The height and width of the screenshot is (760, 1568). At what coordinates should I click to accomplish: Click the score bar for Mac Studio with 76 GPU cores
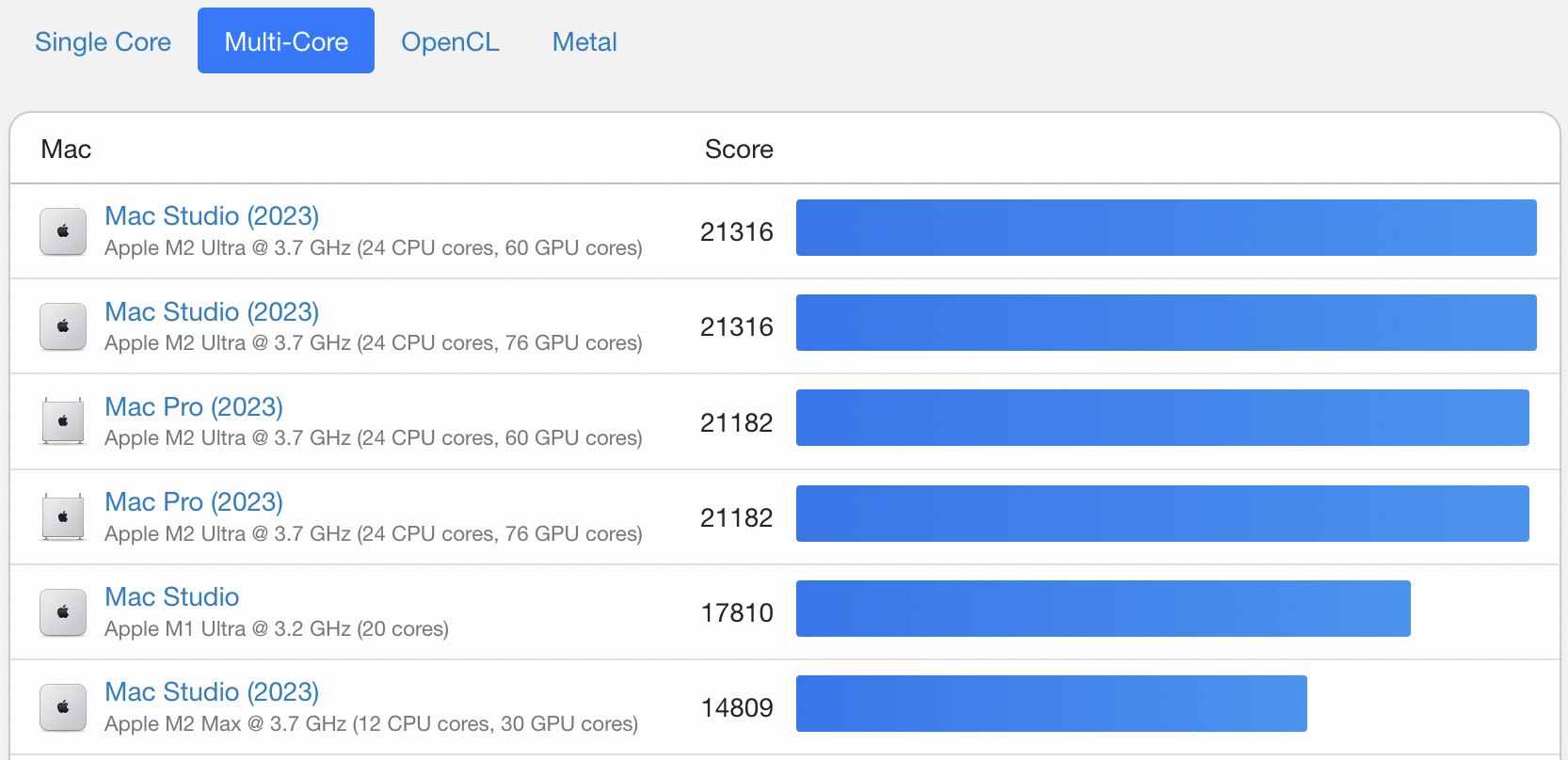[x=1166, y=323]
